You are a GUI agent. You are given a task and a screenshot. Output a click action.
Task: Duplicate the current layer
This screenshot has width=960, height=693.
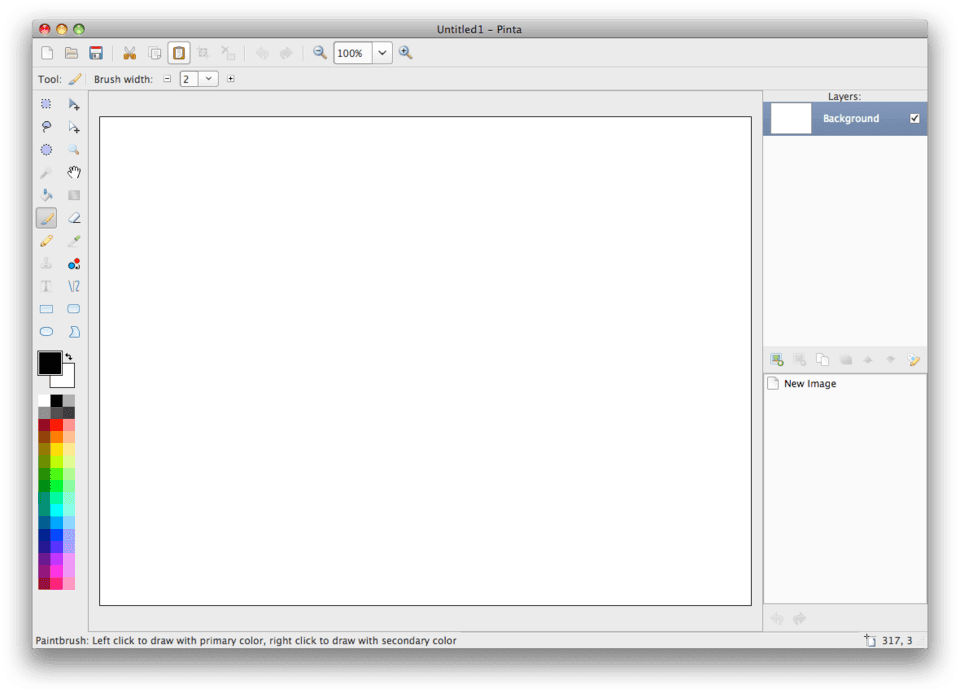(x=822, y=360)
